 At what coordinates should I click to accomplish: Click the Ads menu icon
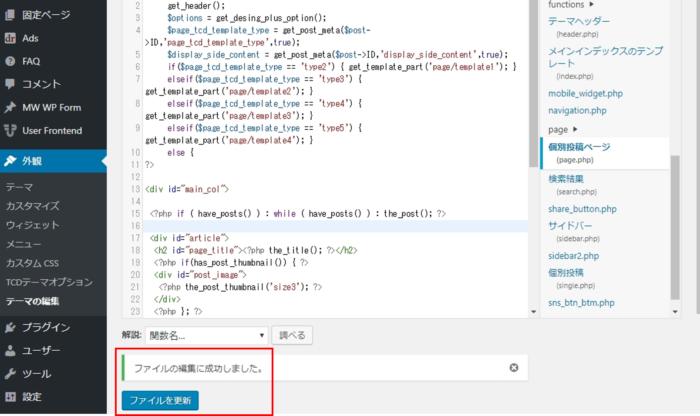[10, 38]
